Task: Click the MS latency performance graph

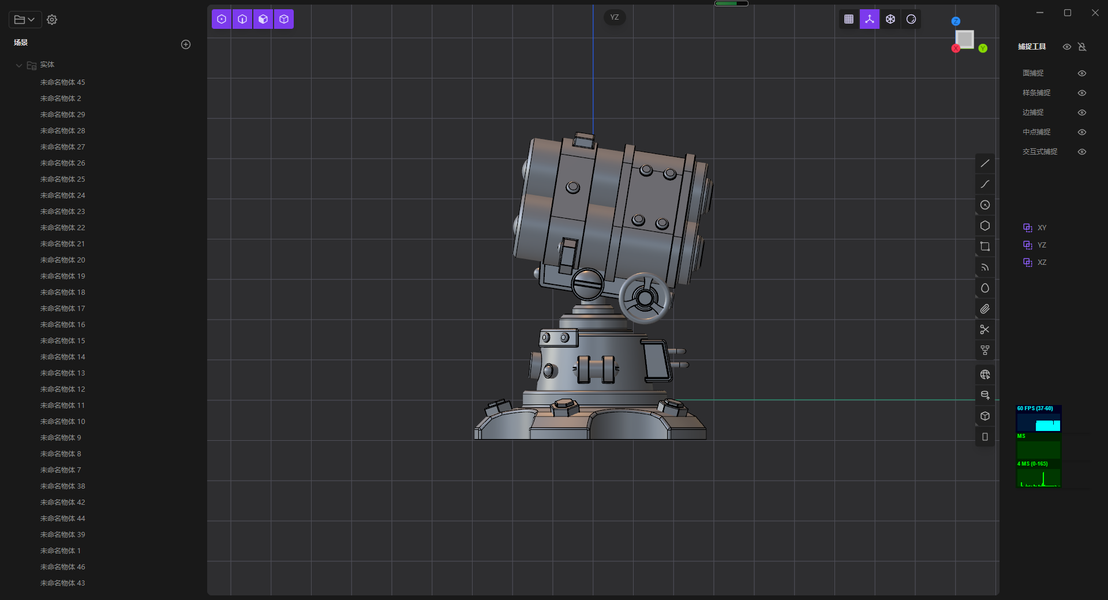Action: pyautogui.click(x=1038, y=473)
